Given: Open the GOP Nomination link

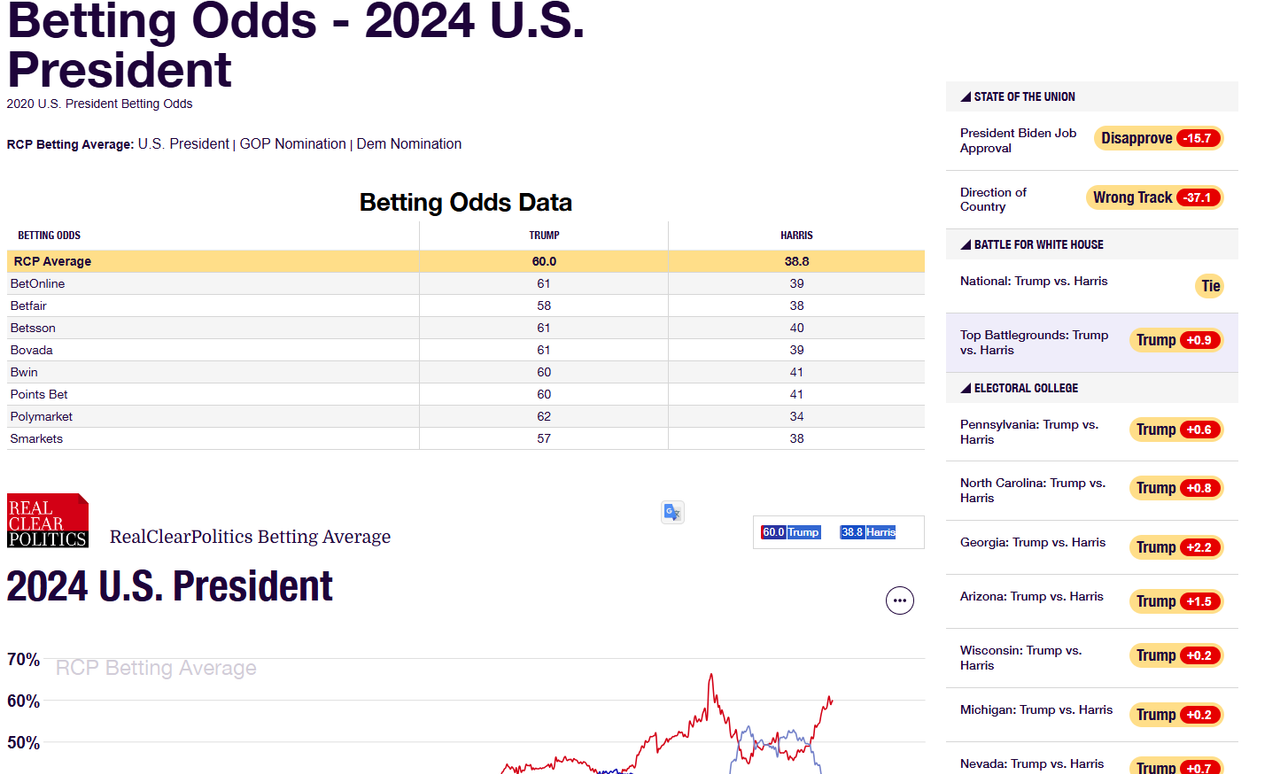Looking at the screenshot, I should pyautogui.click(x=293, y=144).
